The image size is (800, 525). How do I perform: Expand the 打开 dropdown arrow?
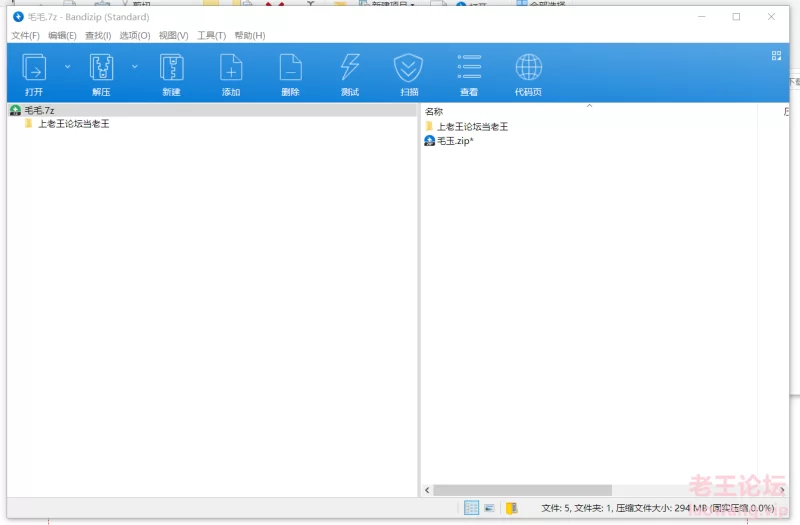67,66
